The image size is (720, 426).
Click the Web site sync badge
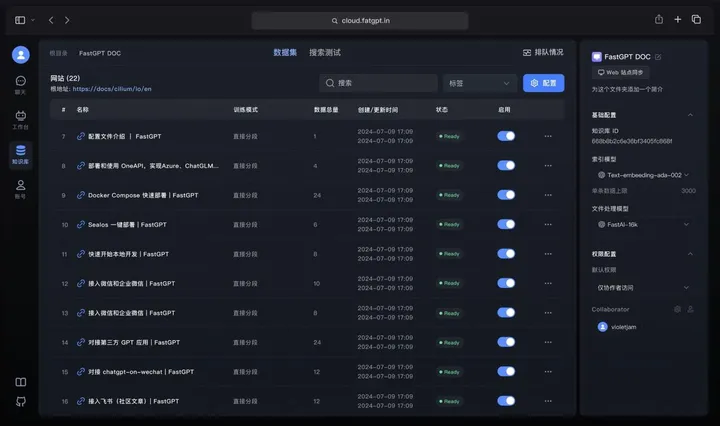pos(620,73)
